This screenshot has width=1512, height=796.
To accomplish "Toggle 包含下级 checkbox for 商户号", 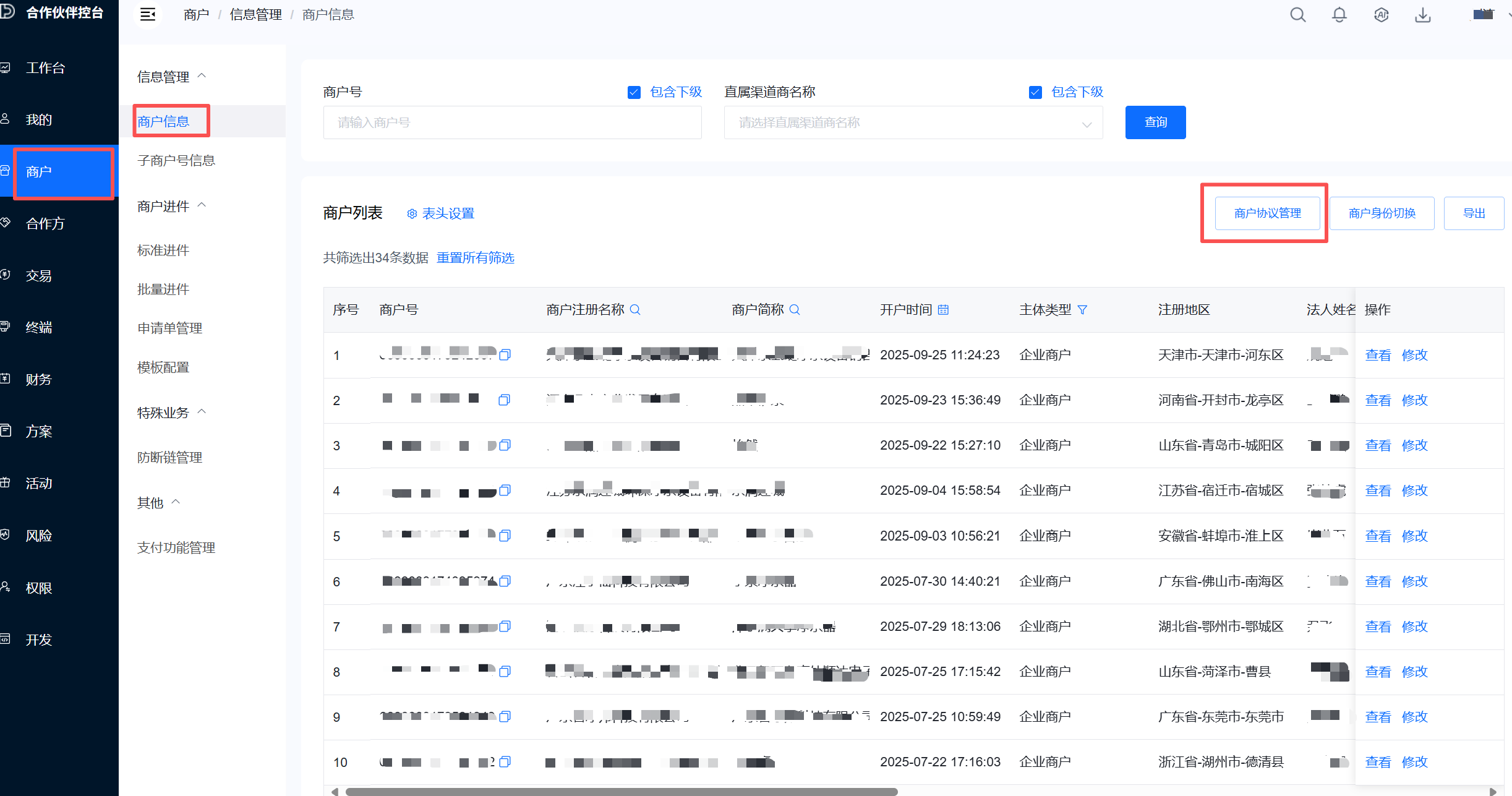I will point(634,92).
